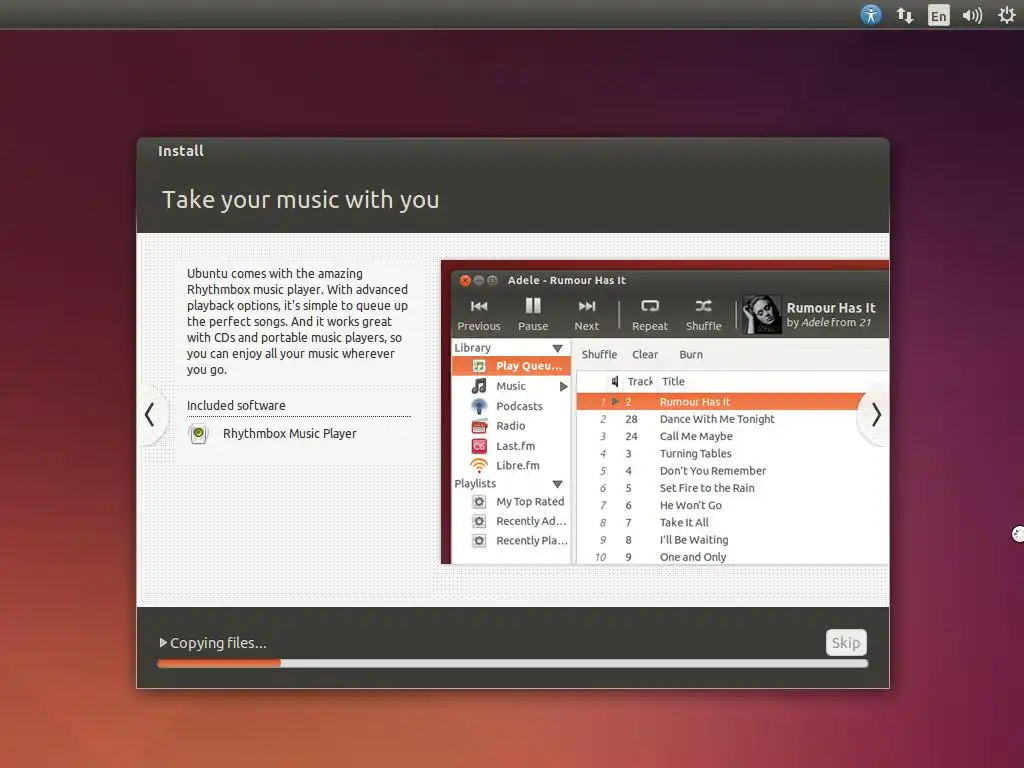1024x768 pixels.
Task: Open the Recently Added playlist icon
Action: (479, 521)
